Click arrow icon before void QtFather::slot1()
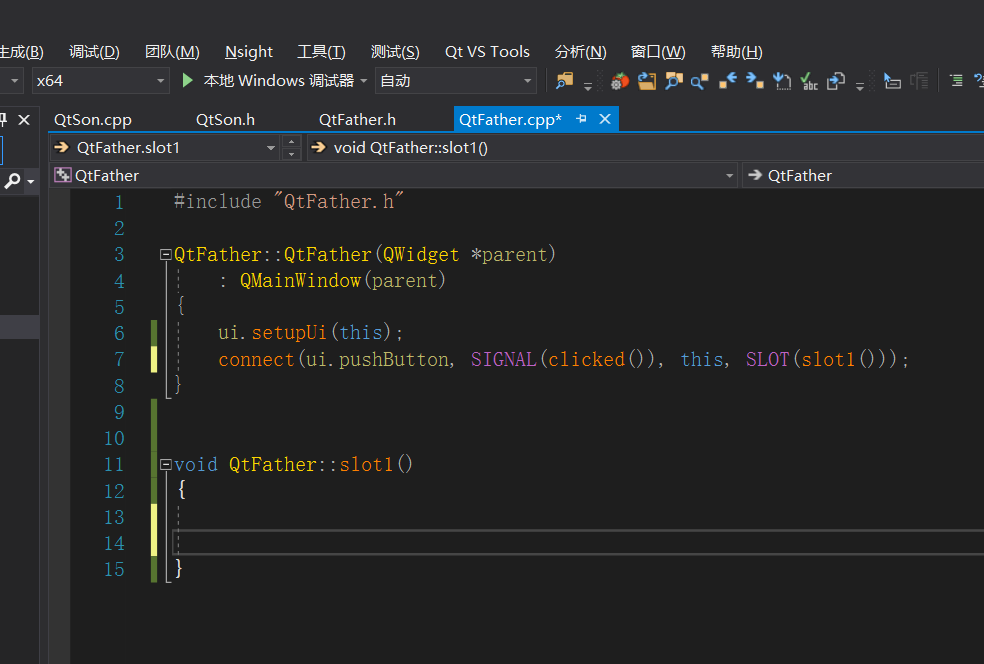This screenshot has height=664, width=984. click(x=319, y=147)
